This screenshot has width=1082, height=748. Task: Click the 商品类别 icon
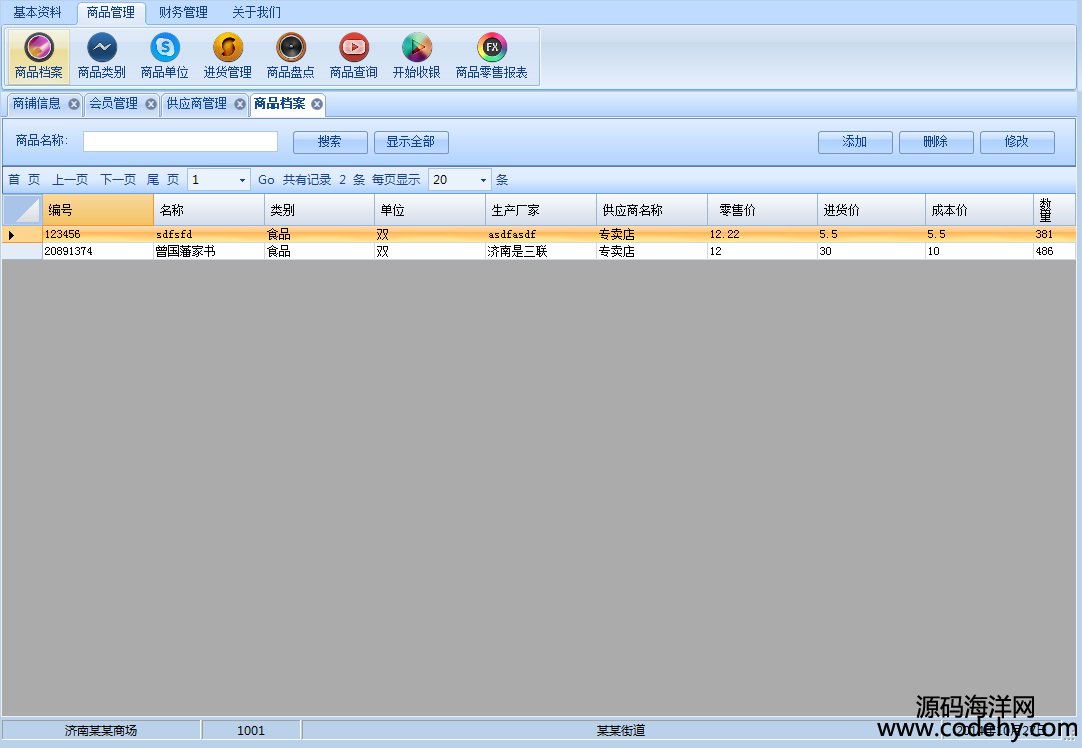click(102, 56)
